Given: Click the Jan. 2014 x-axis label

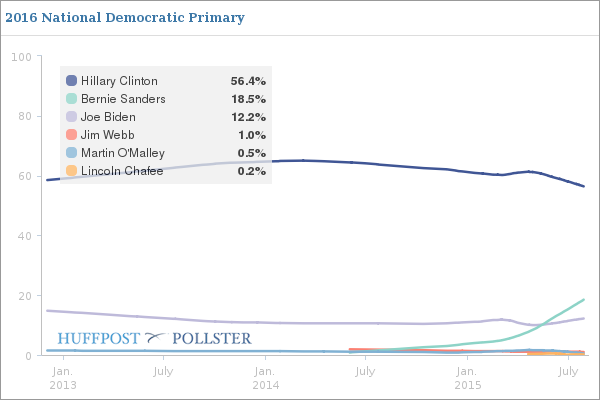Looking at the screenshot, I should (x=266, y=378).
